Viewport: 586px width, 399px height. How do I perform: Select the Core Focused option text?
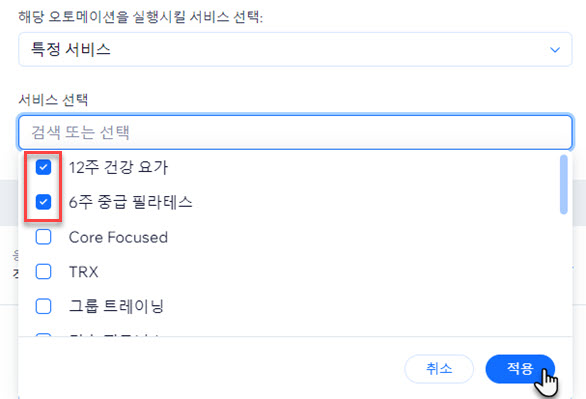pos(118,237)
